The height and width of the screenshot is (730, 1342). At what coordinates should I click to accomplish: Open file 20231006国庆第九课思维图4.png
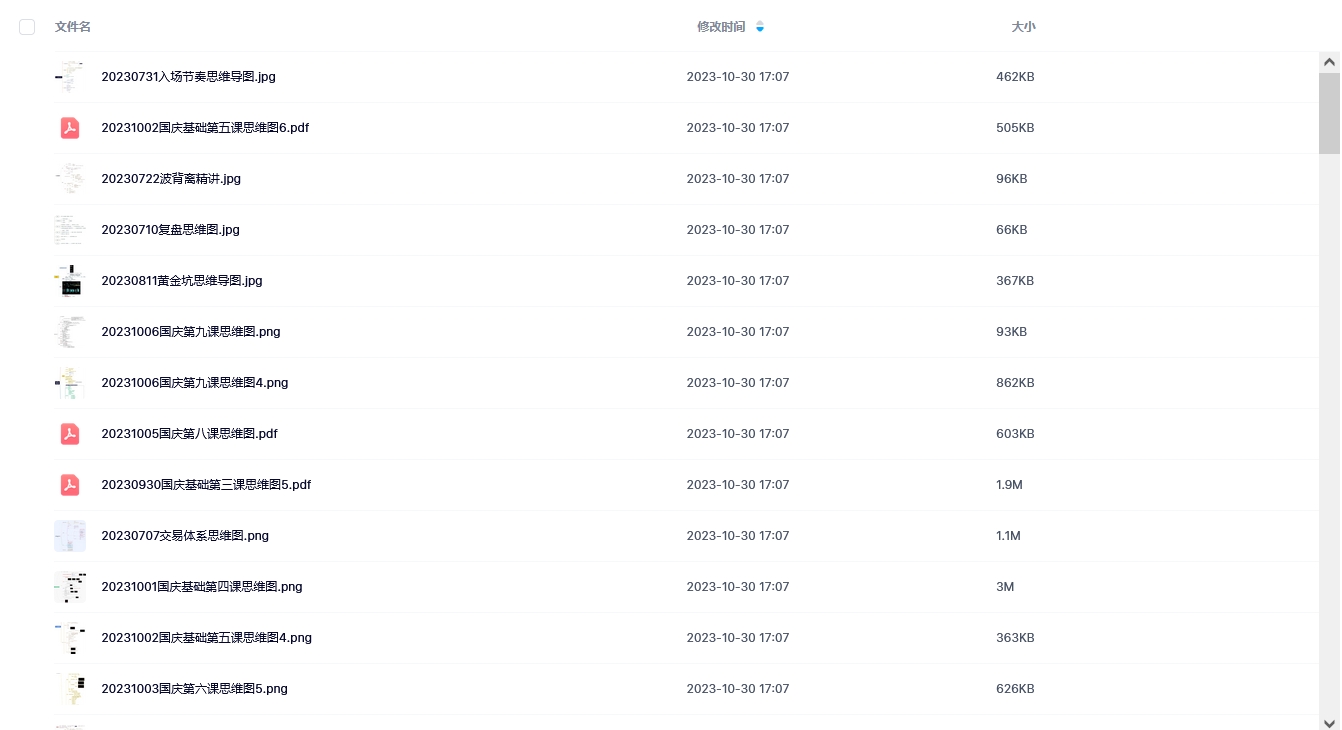(195, 383)
